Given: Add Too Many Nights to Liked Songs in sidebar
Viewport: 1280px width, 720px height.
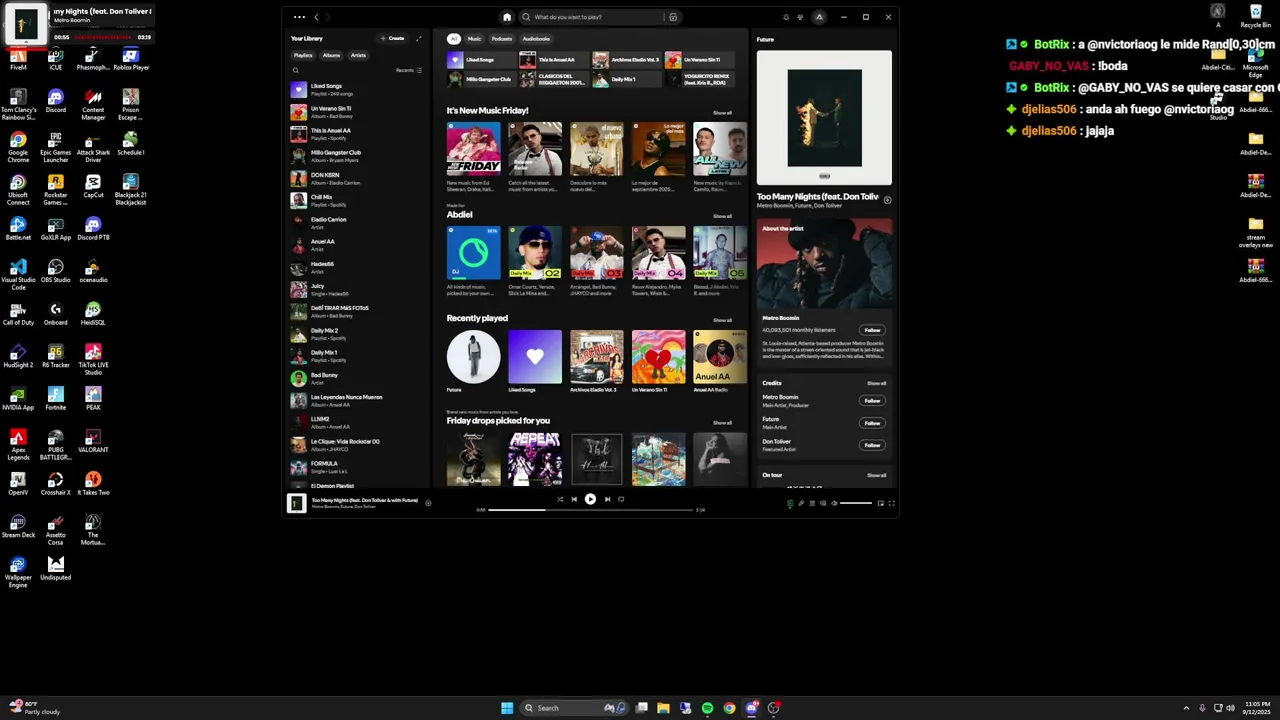Looking at the screenshot, I should [x=887, y=199].
